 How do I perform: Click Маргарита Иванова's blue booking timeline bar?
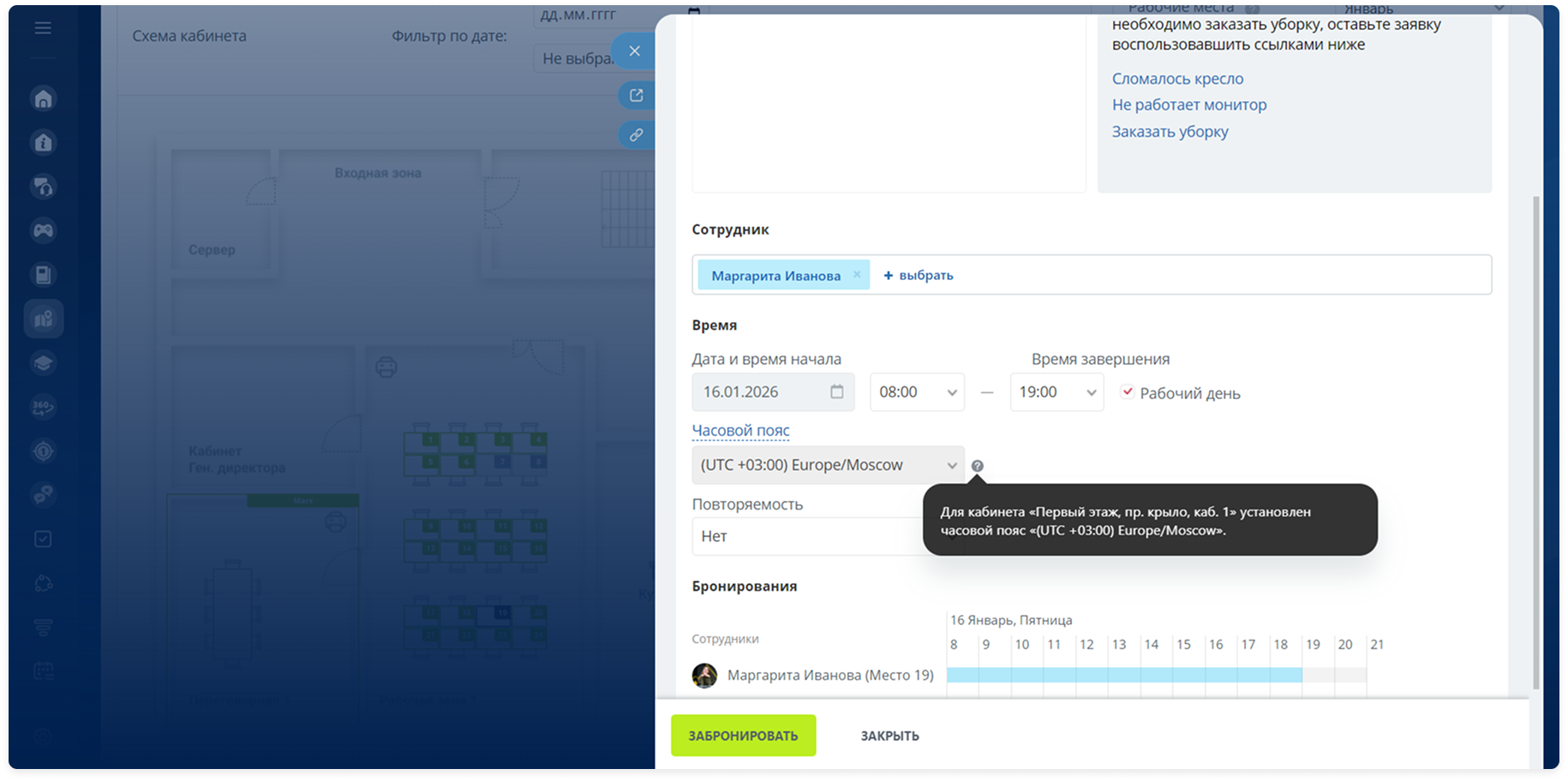point(1123,676)
